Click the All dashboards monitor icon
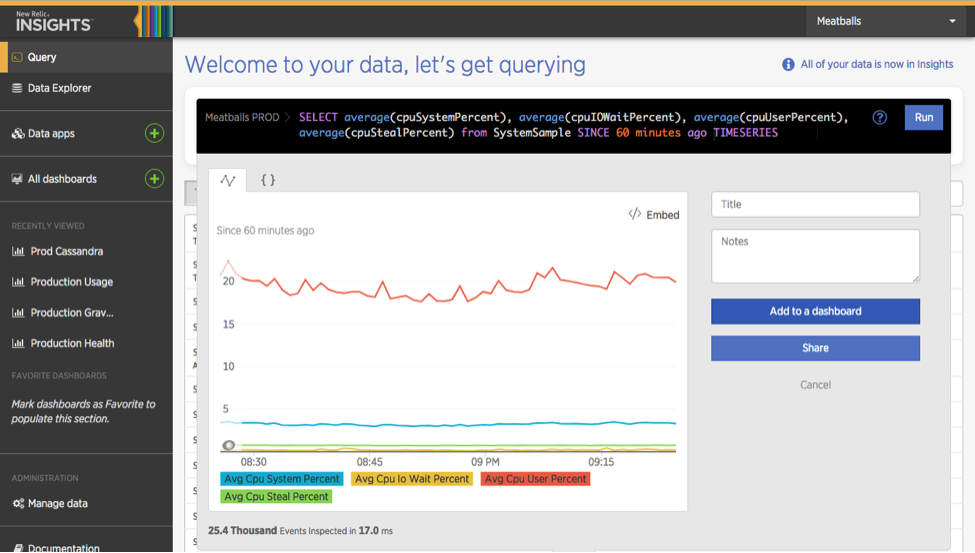 click(x=17, y=179)
